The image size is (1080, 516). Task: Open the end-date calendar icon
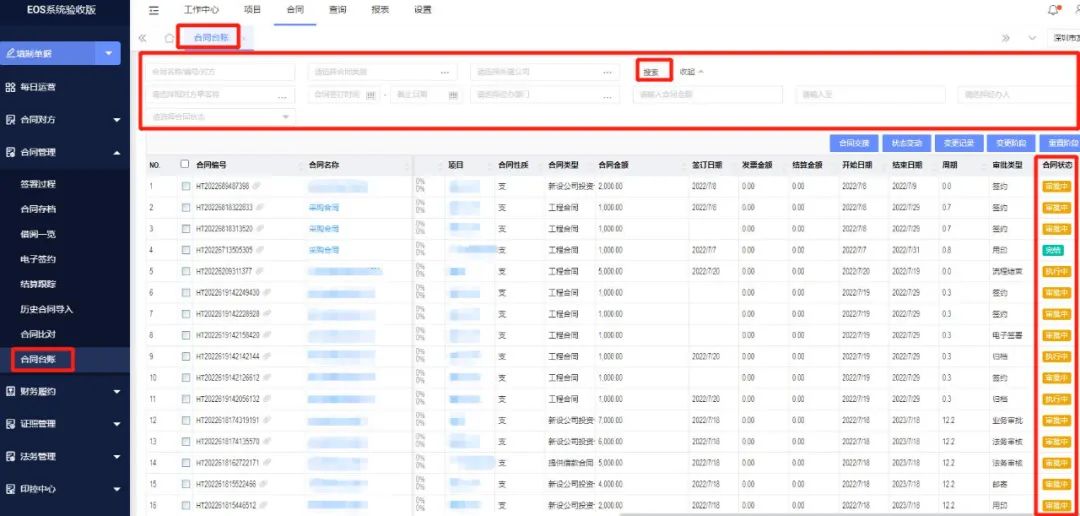[453, 95]
